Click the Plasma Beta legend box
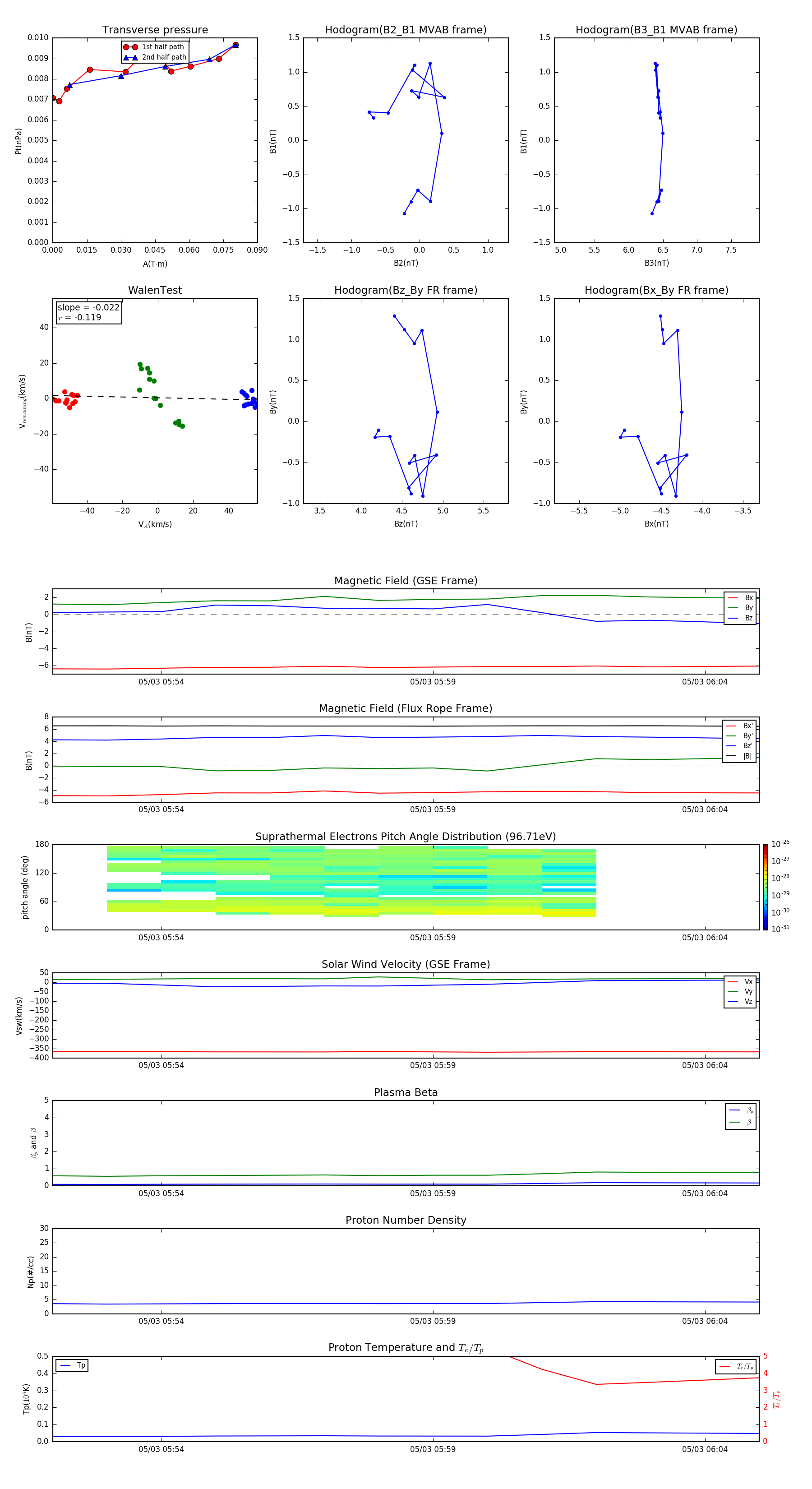Screen dimensions: 812x1489 [740, 1116]
